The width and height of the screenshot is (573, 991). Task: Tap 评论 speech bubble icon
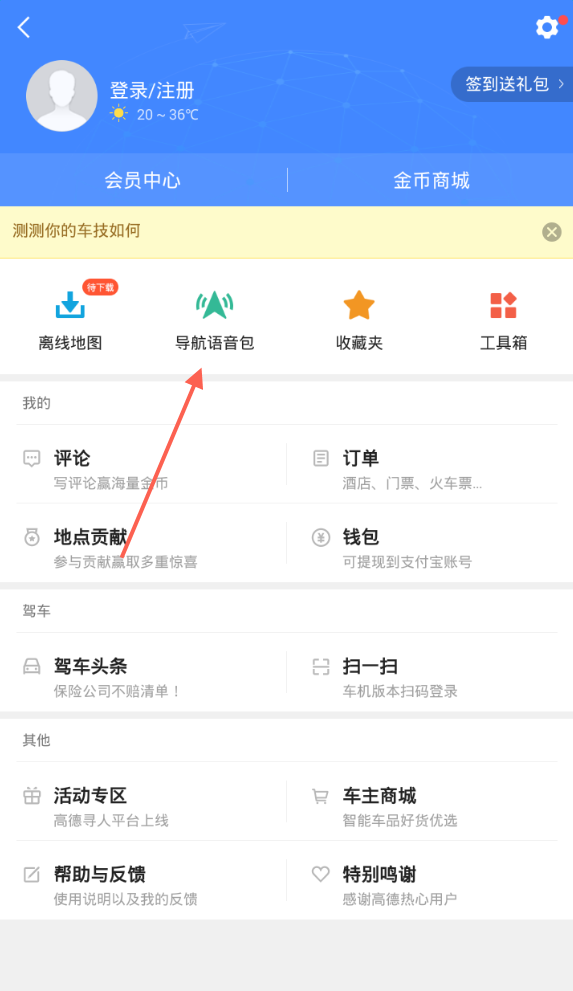32,458
